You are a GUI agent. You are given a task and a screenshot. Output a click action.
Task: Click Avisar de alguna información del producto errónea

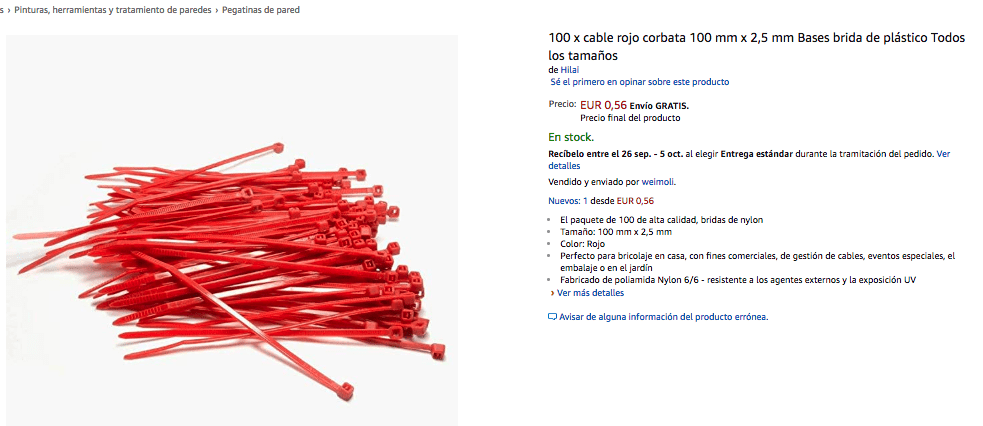click(x=663, y=317)
